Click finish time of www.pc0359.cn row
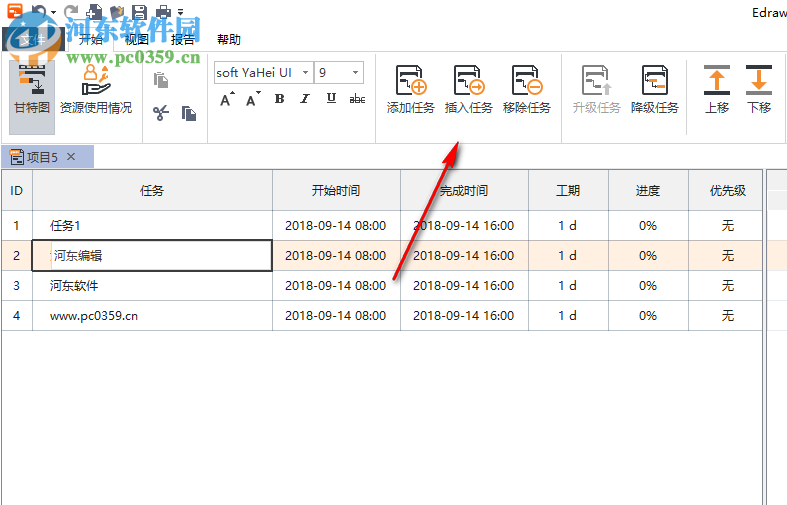Screen dimensions: 787x505 [x=464, y=316]
